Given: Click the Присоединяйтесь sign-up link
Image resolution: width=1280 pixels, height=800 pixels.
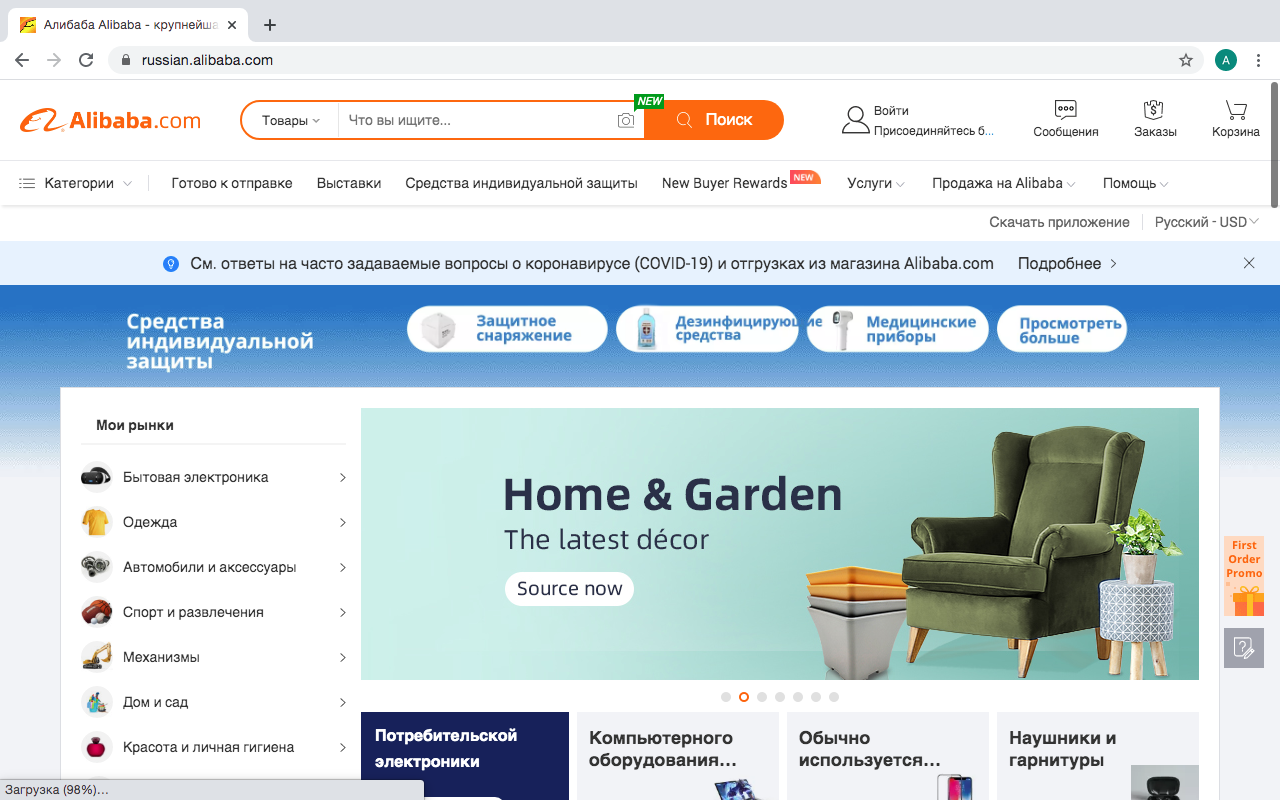Looking at the screenshot, I should [x=934, y=131].
